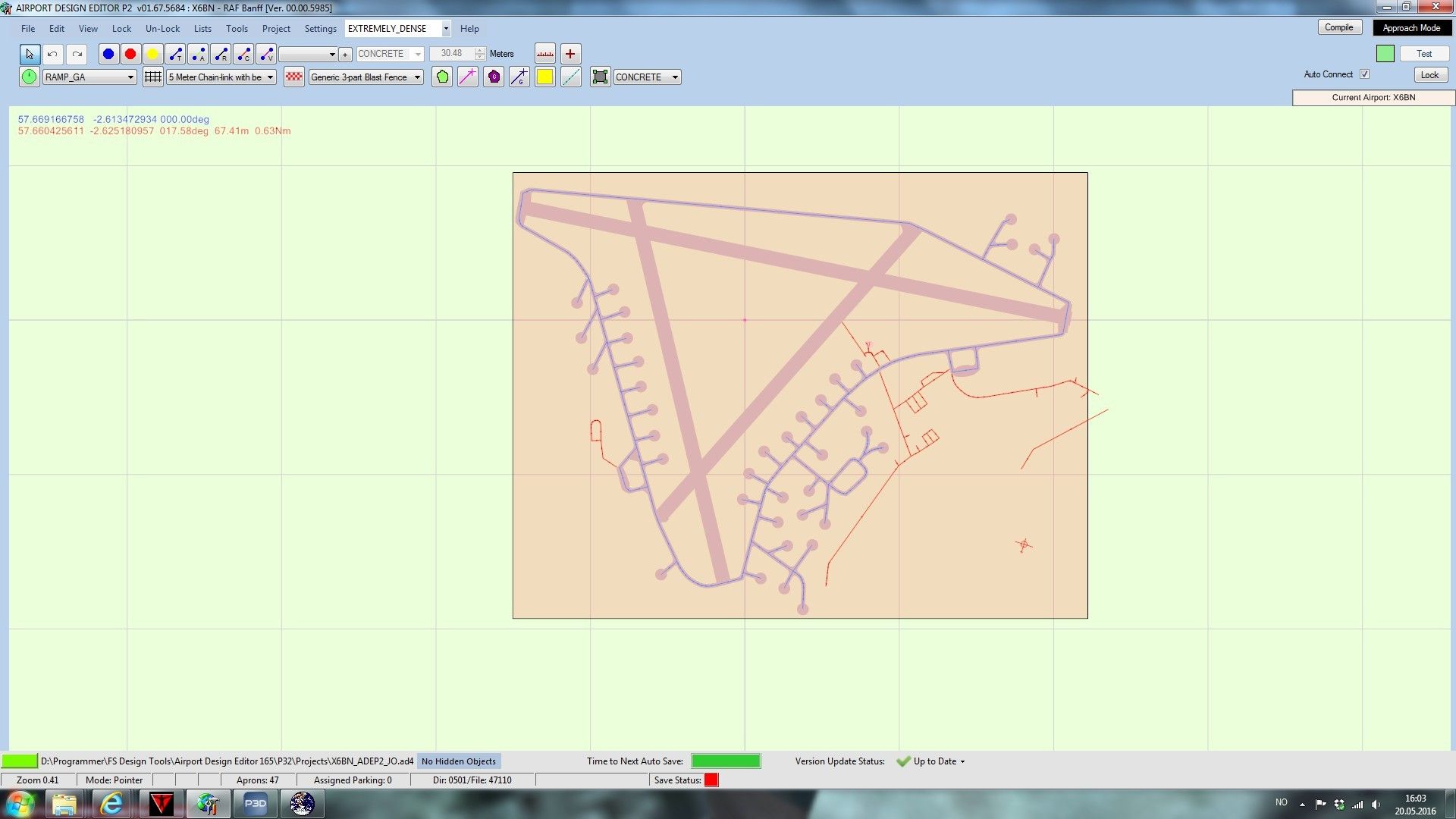This screenshot has width=1456, height=819.
Task: Open the 5 Meter Chain-link fence dropdown
Action: coord(221,77)
